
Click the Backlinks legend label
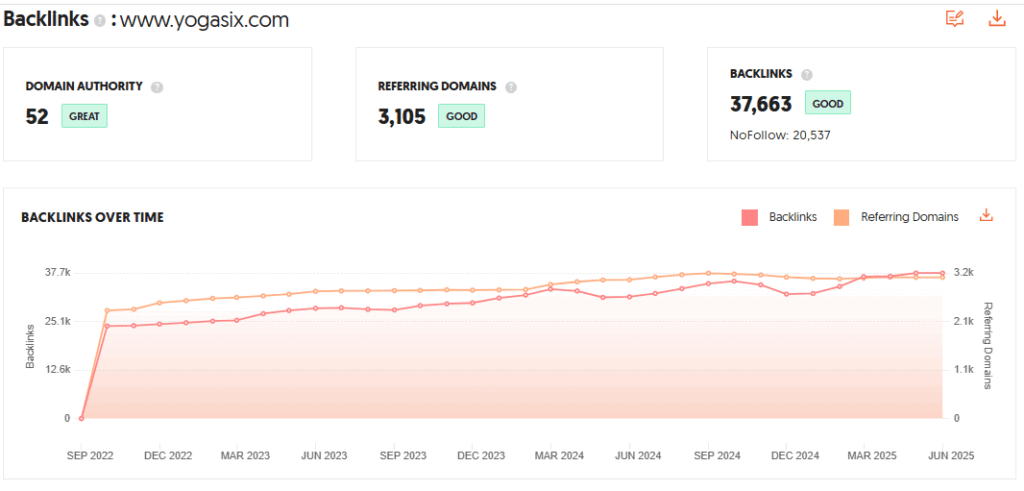click(x=793, y=217)
